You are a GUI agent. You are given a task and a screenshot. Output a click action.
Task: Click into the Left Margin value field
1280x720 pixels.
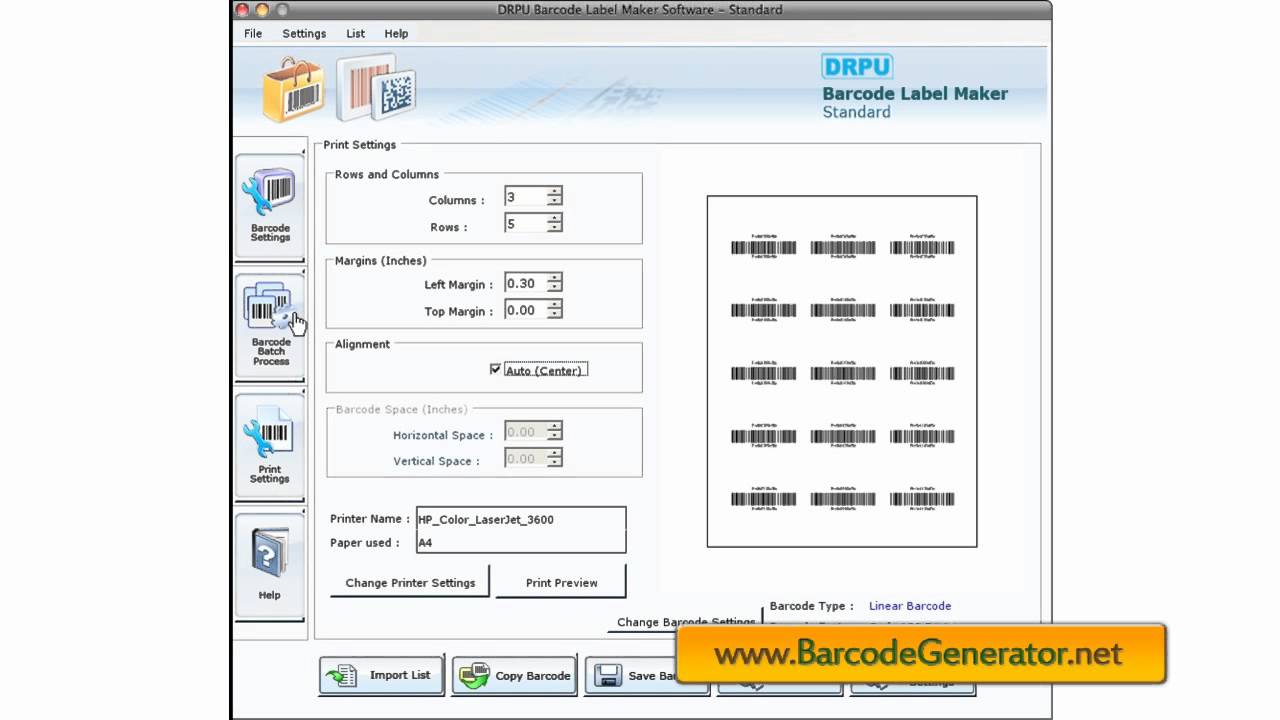(525, 283)
